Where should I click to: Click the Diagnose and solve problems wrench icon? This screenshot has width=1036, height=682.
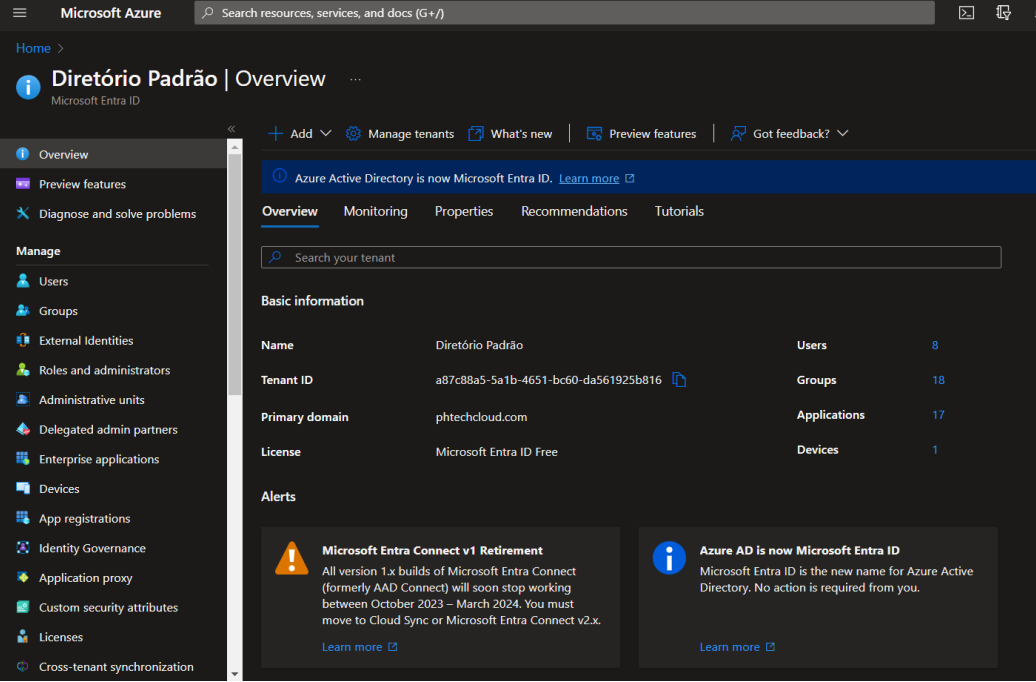pyautogui.click(x=22, y=213)
